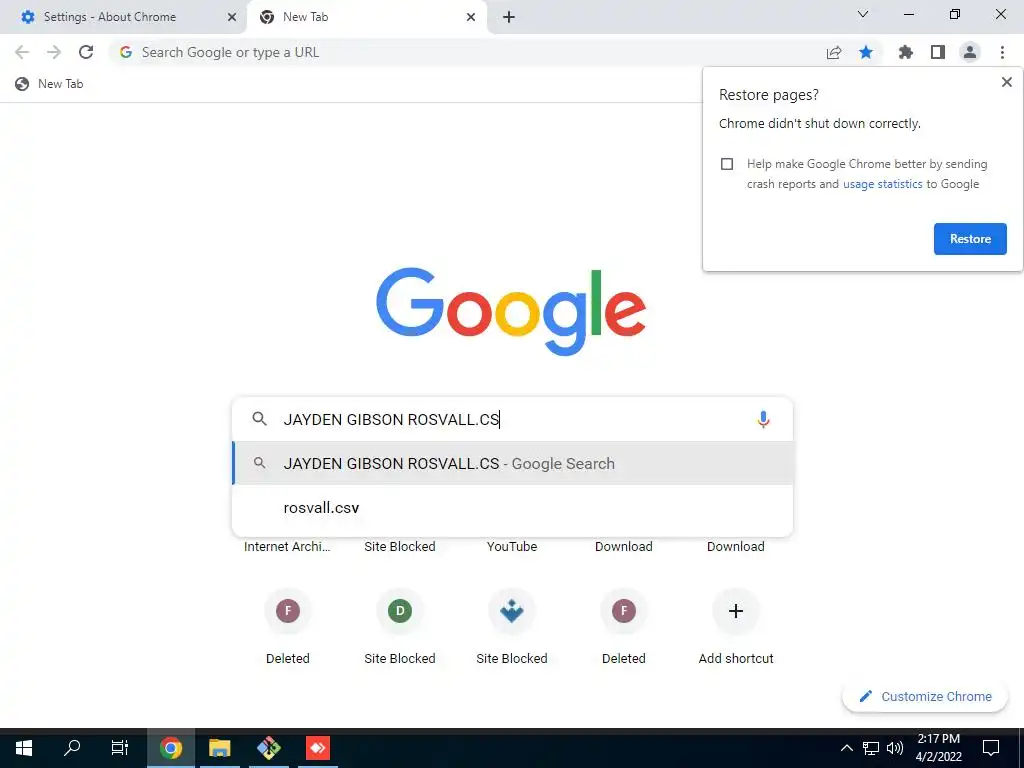Show hidden system tray icons
Viewport: 1024px width, 768px height.
click(x=846, y=748)
